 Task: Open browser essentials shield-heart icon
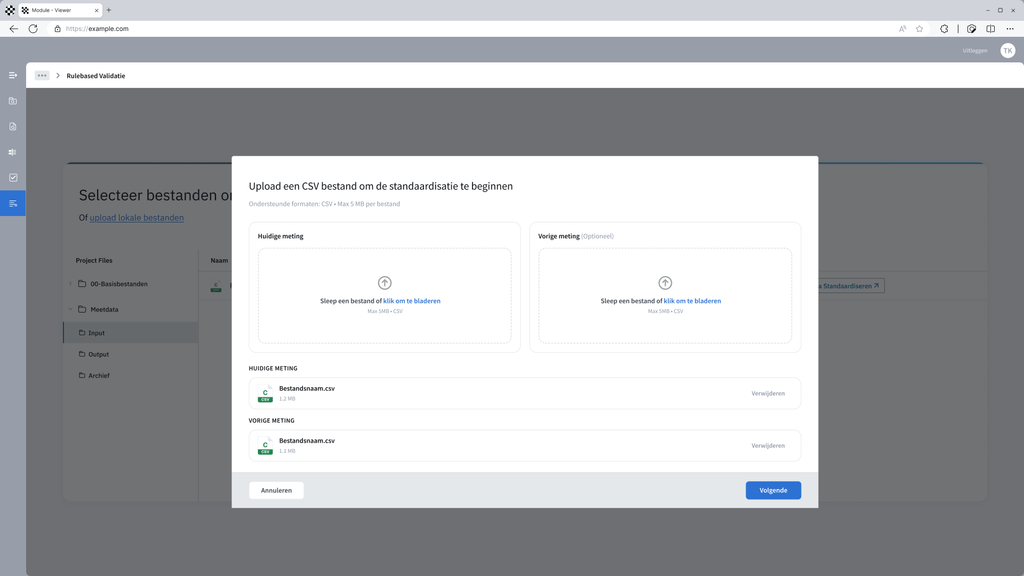[972, 29]
